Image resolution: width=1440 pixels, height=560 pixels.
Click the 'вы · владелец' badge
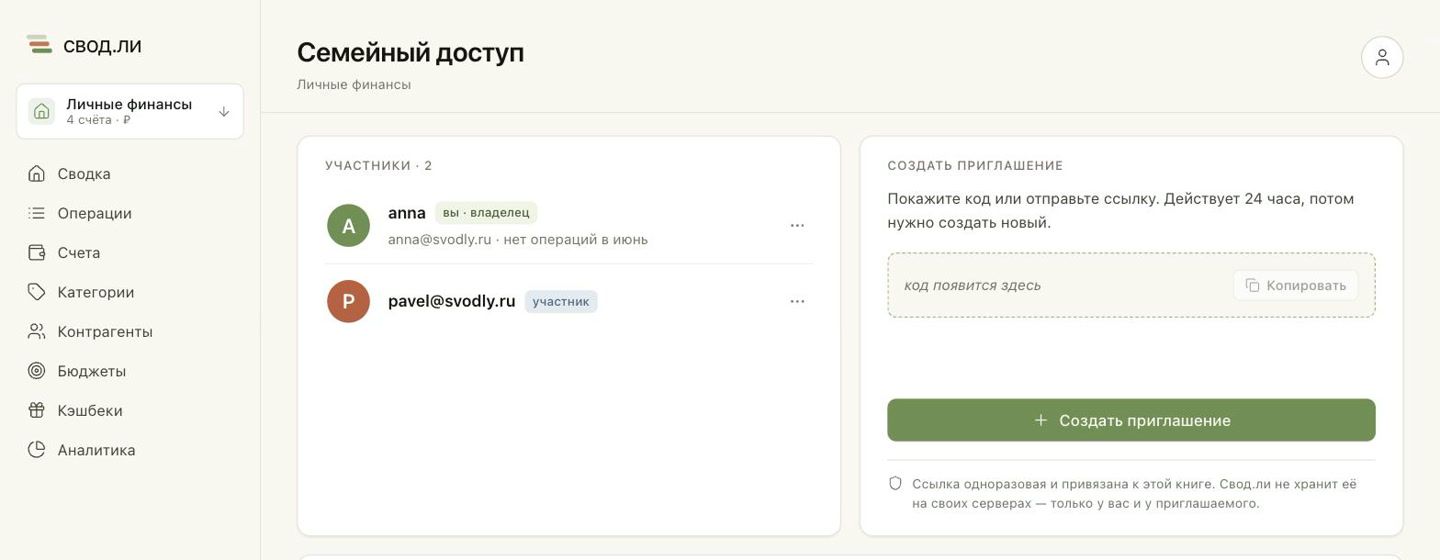(486, 213)
